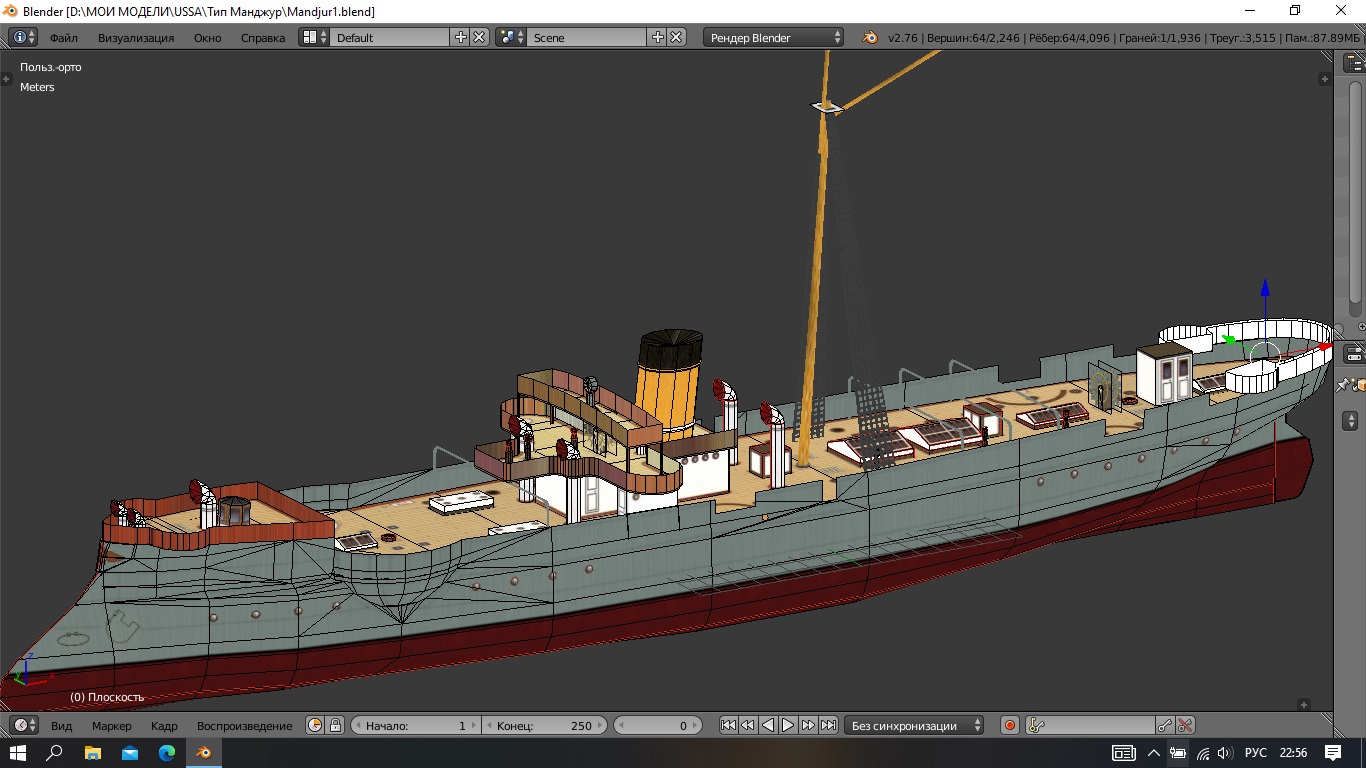Viewport: 1366px width, 768px height.
Task: Open the Визуализация menu
Action: coord(136,38)
